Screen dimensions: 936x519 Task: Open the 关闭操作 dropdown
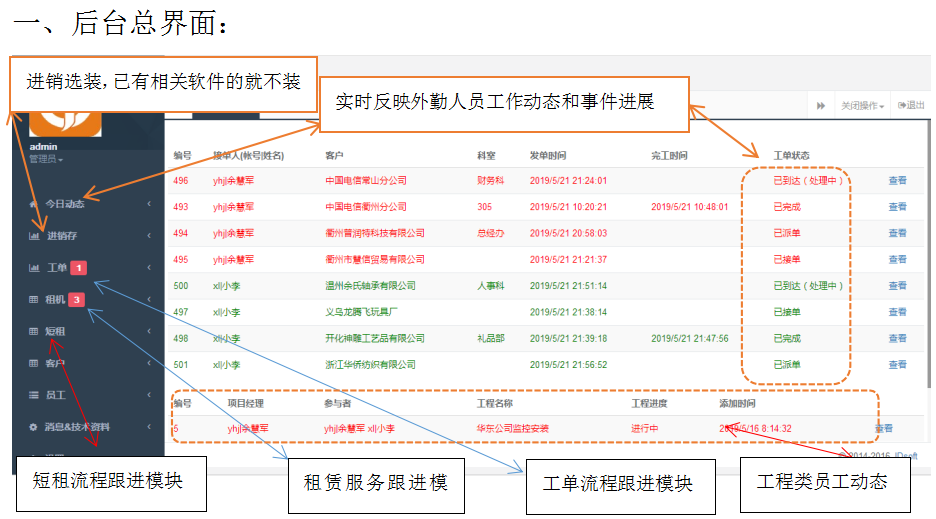pos(862,106)
